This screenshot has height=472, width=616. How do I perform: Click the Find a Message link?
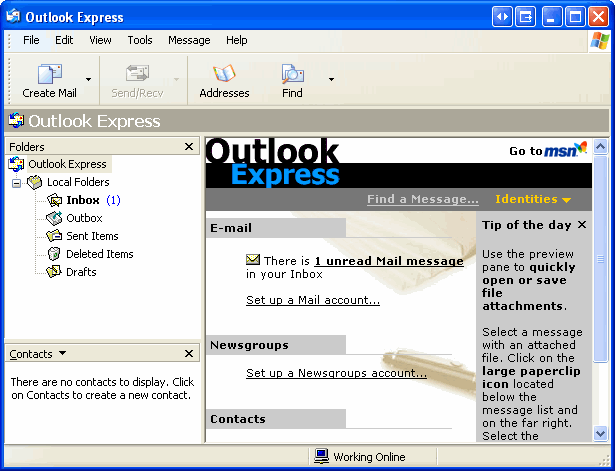(x=423, y=199)
